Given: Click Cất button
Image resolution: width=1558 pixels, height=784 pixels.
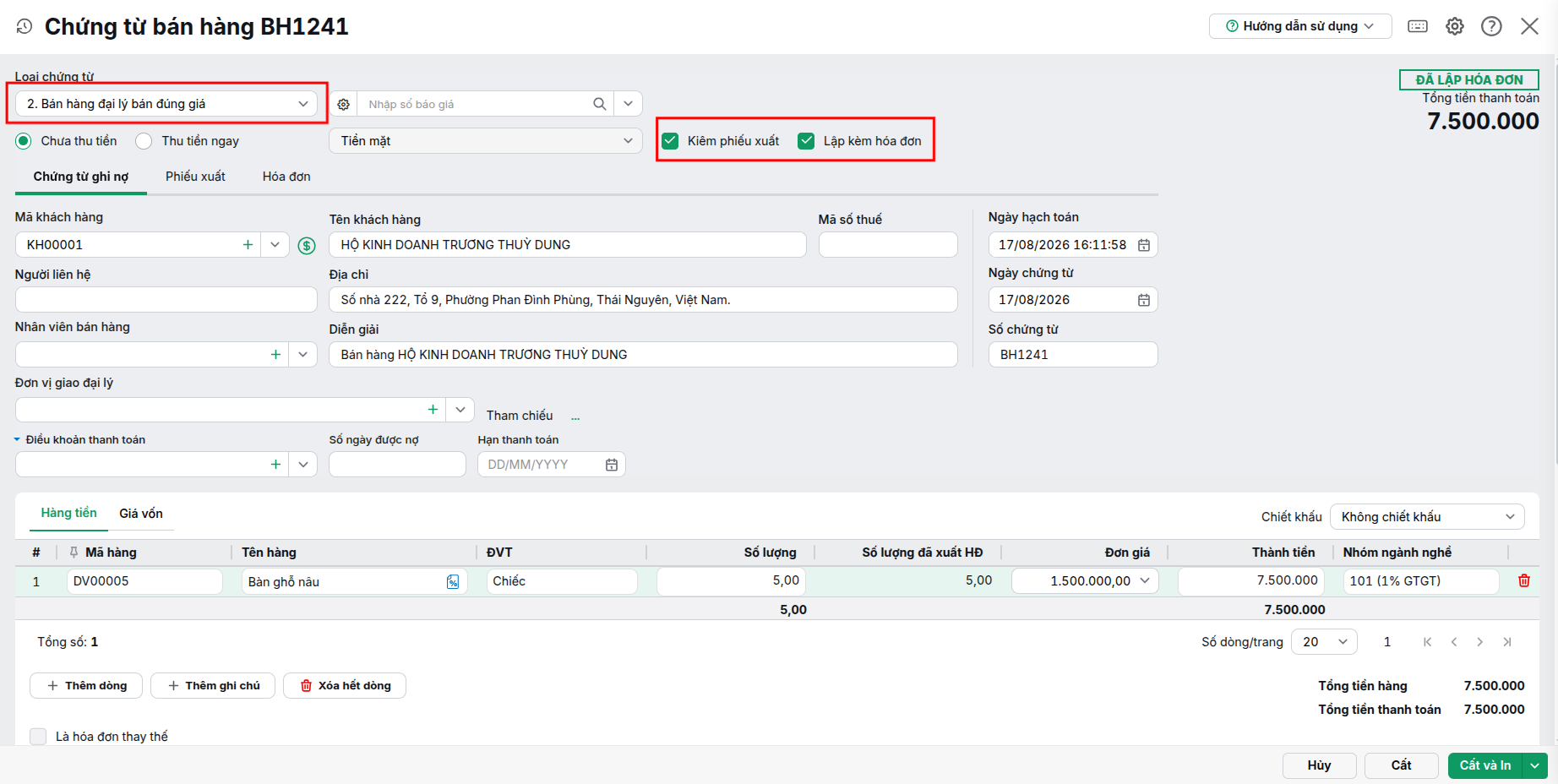Looking at the screenshot, I should pyautogui.click(x=1402, y=765).
